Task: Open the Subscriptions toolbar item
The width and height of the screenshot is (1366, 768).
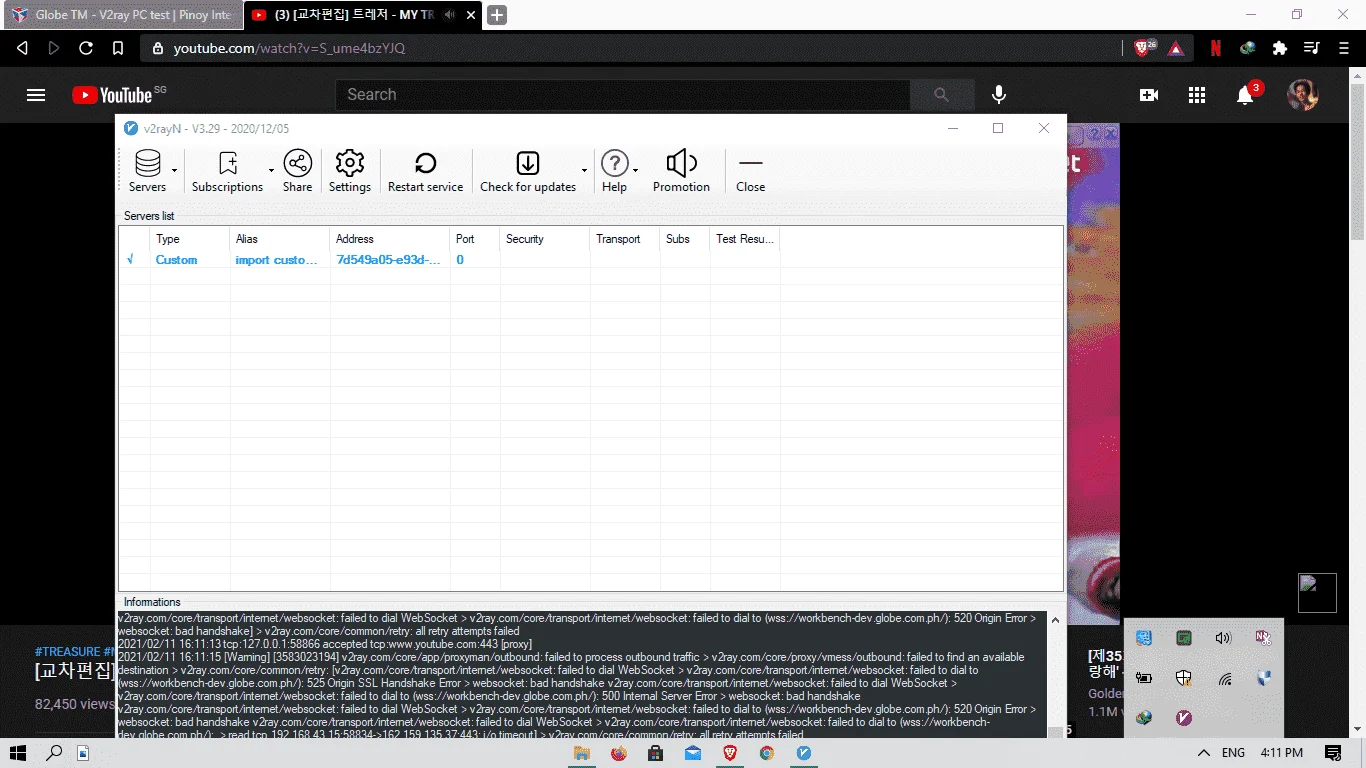Action: coord(228,171)
